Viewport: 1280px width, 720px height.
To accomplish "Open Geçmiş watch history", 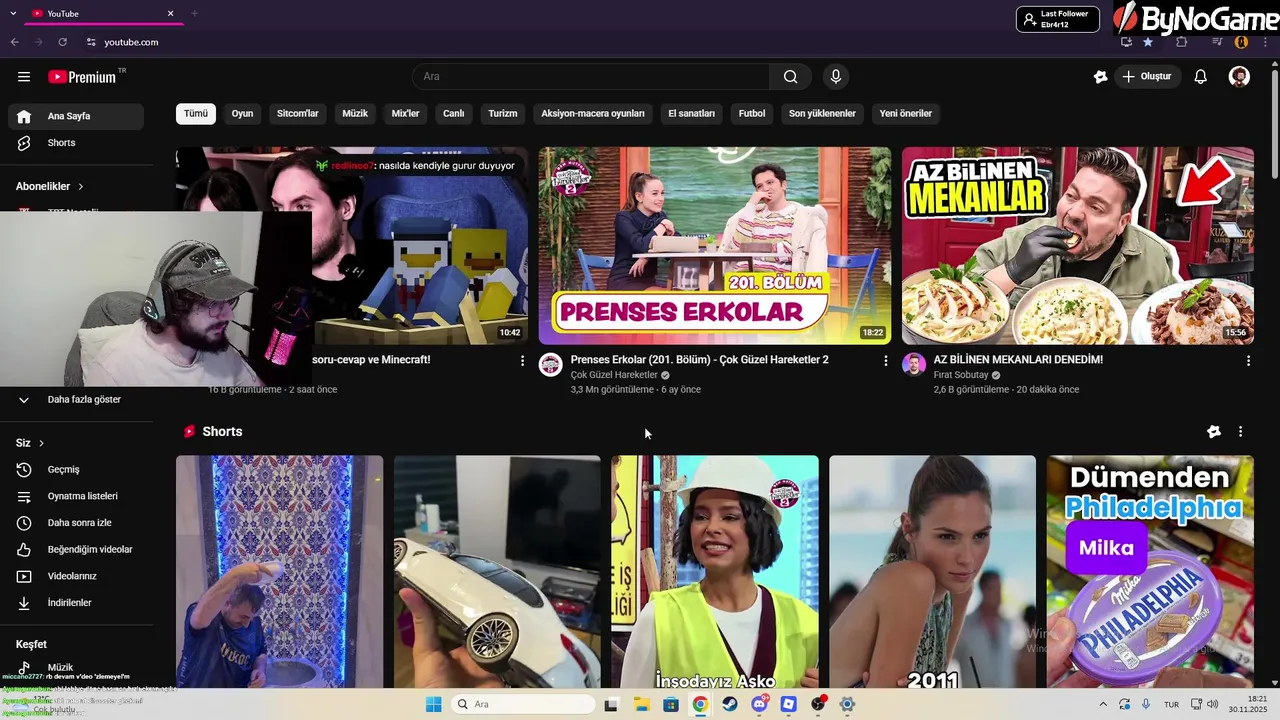I will [76, 470].
